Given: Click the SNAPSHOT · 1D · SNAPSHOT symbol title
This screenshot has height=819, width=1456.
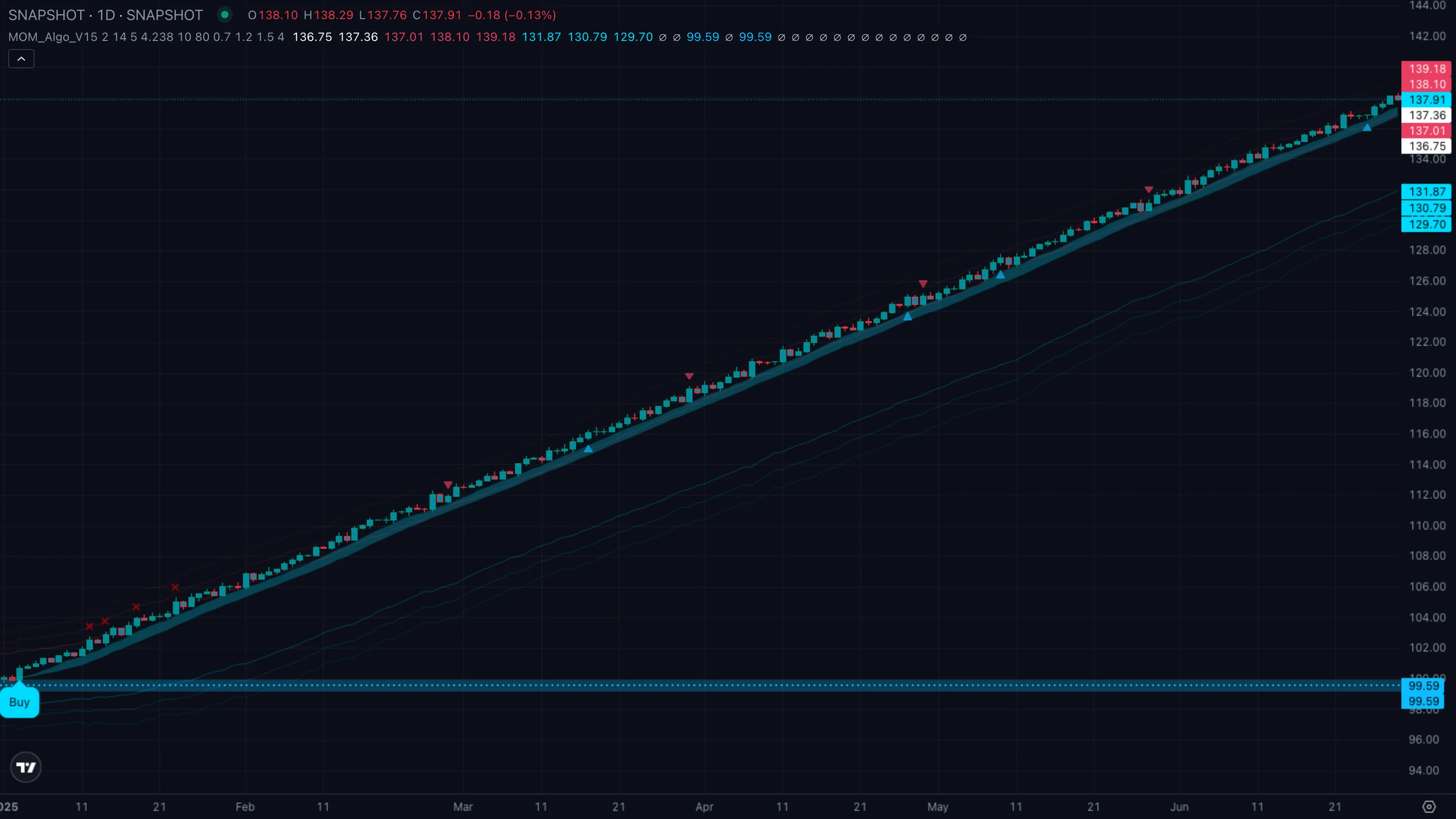Looking at the screenshot, I should tap(105, 15).
